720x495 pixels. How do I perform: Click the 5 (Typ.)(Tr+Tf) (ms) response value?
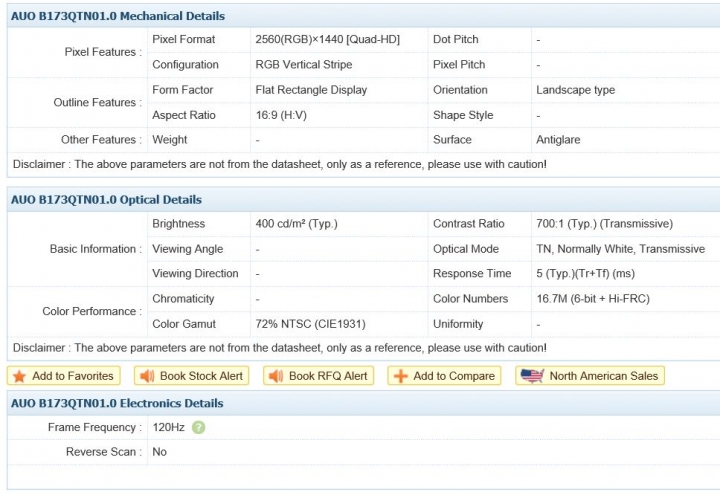point(585,274)
